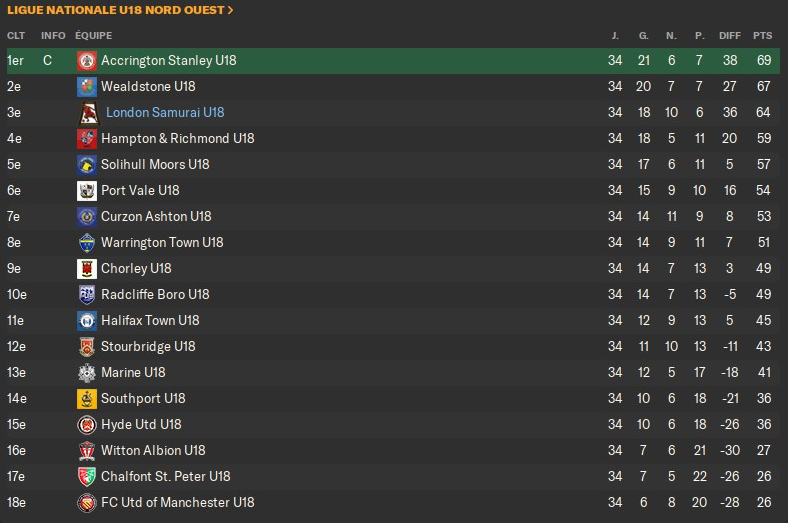Image resolution: width=788 pixels, height=523 pixels.
Task: Sort by the CLT position column
Action: coord(15,36)
